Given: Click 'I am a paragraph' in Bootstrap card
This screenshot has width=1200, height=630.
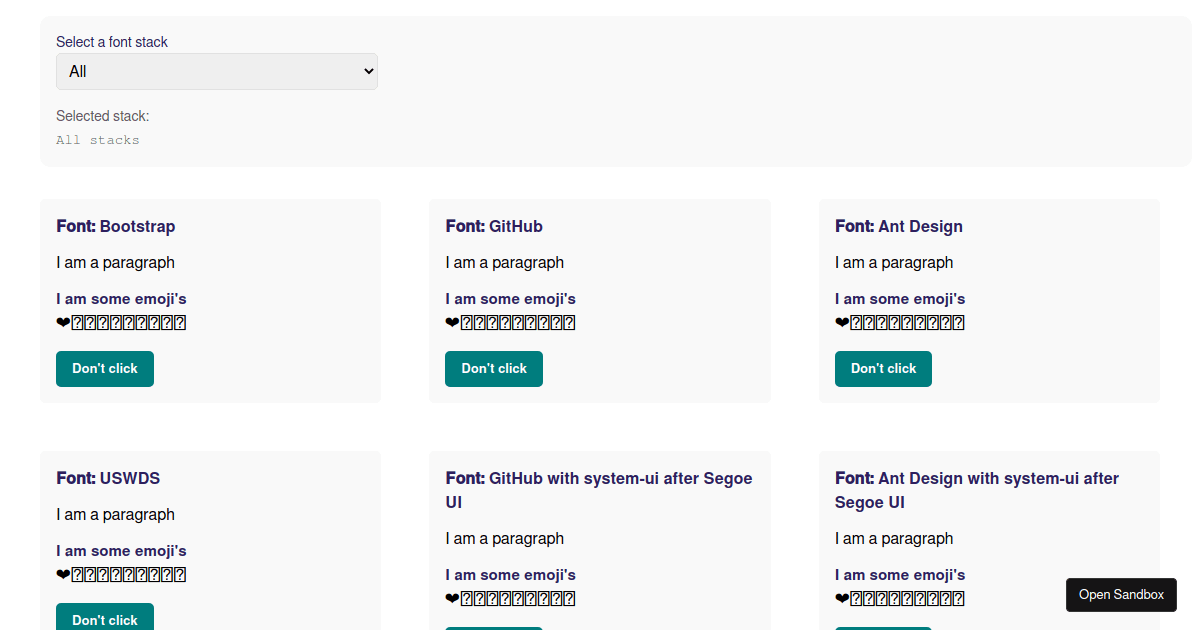Looking at the screenshot, I should [115, 263].
